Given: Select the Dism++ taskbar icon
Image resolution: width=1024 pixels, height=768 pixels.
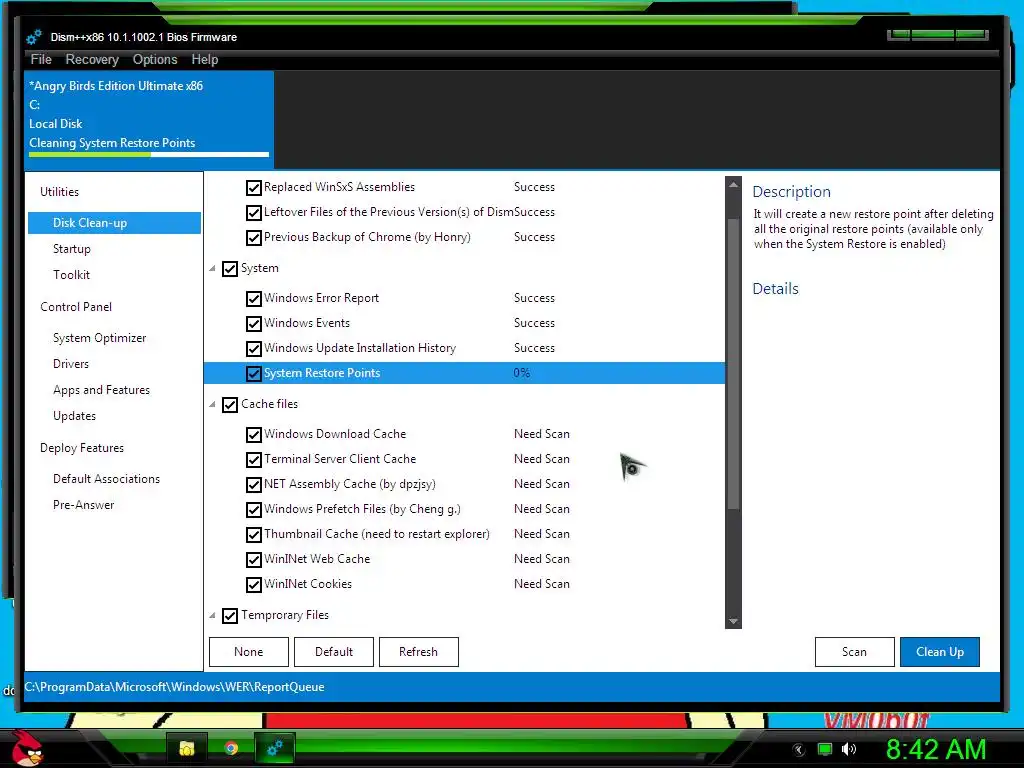Looking at the screenshot, I should tap(275, 748).
